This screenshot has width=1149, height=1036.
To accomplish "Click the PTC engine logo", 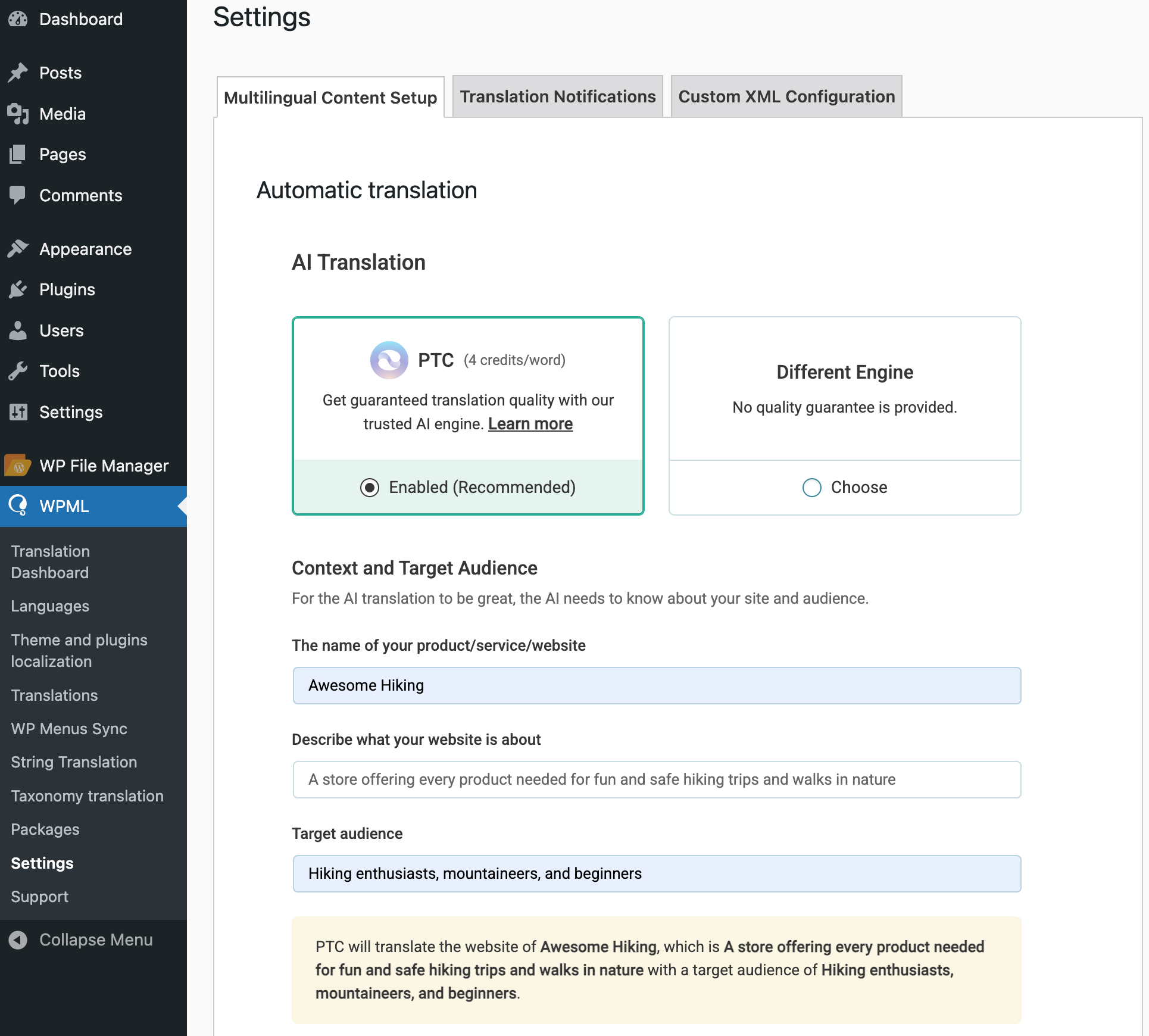I will (389, 360).
